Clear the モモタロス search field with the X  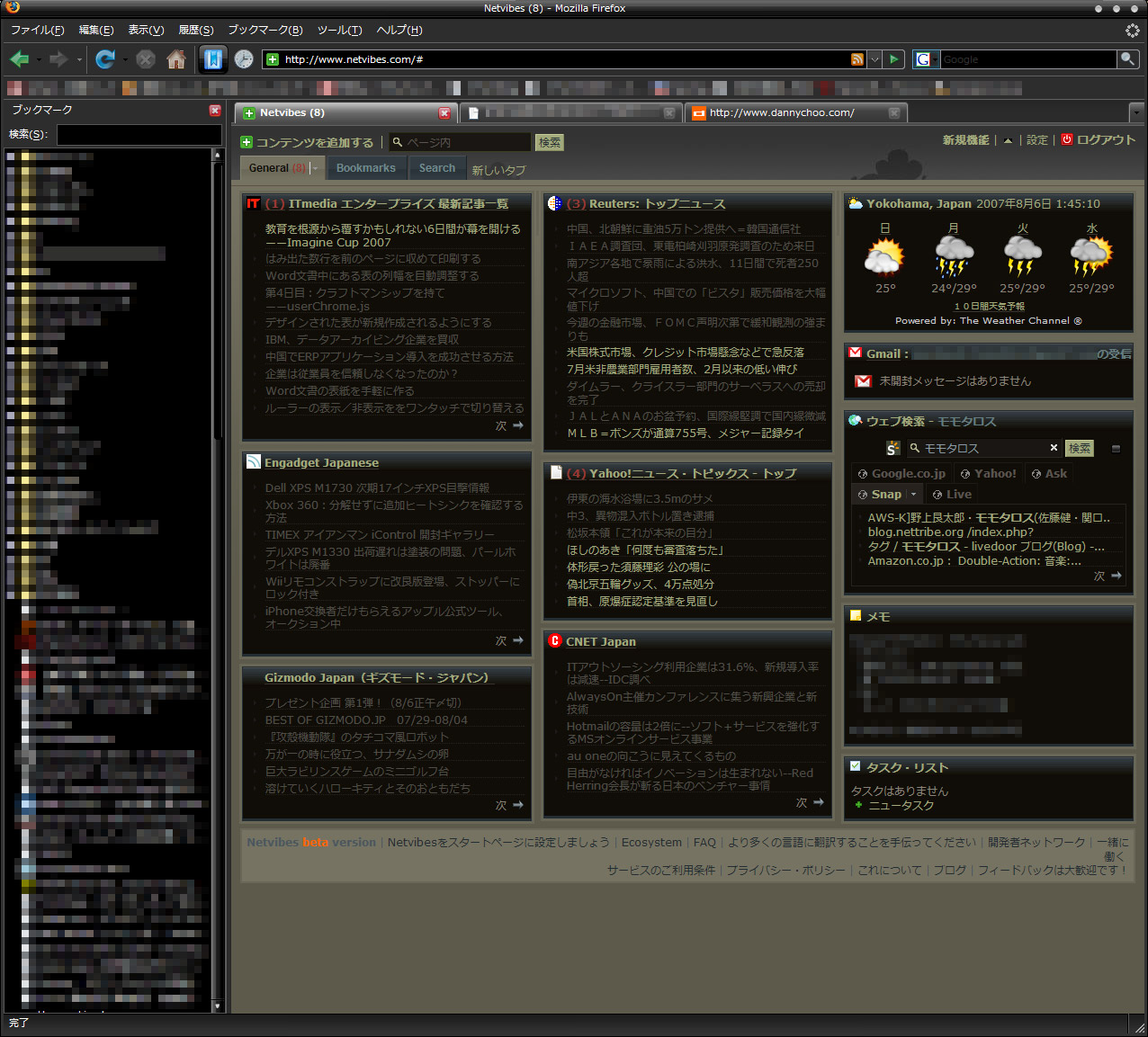1054,447
